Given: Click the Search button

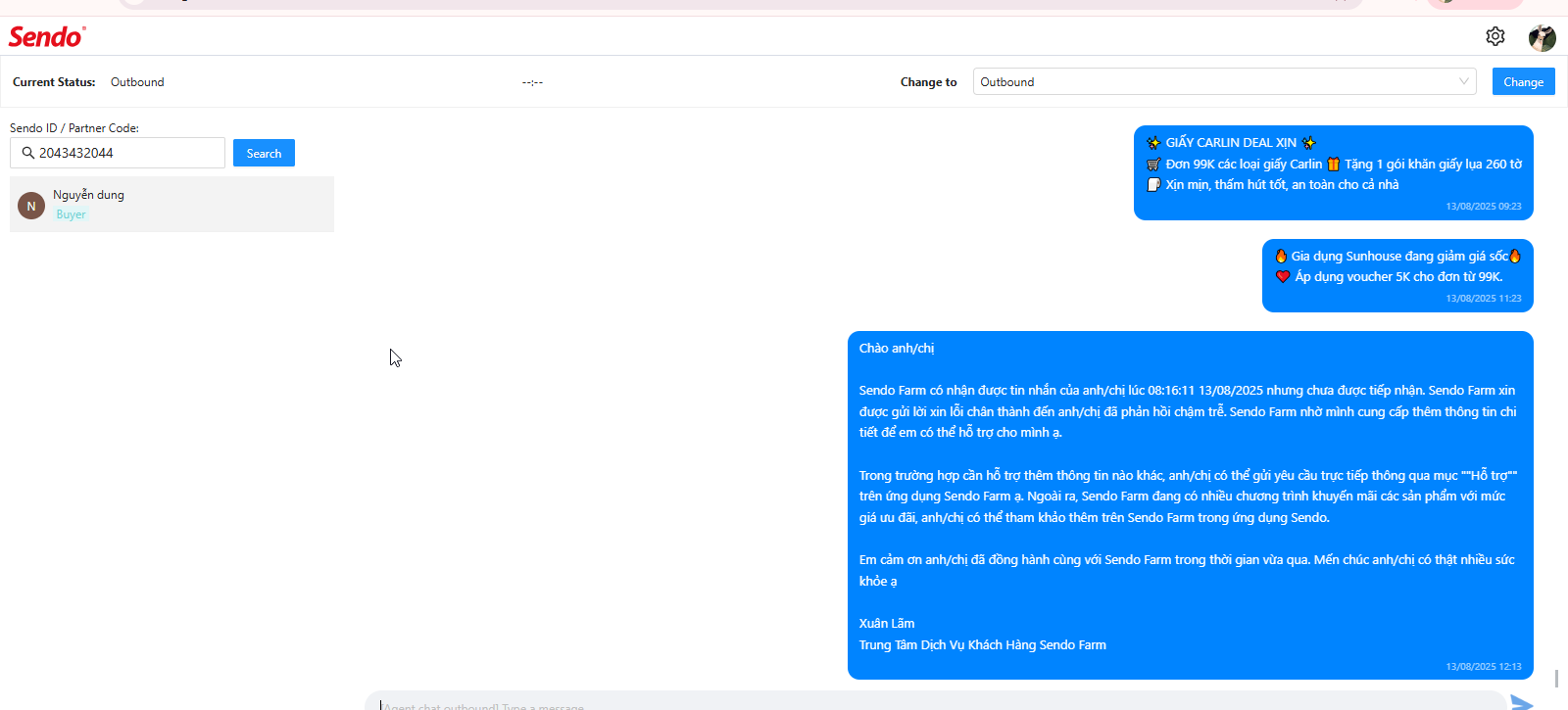Looking at the screenshot, I should 264,153.
